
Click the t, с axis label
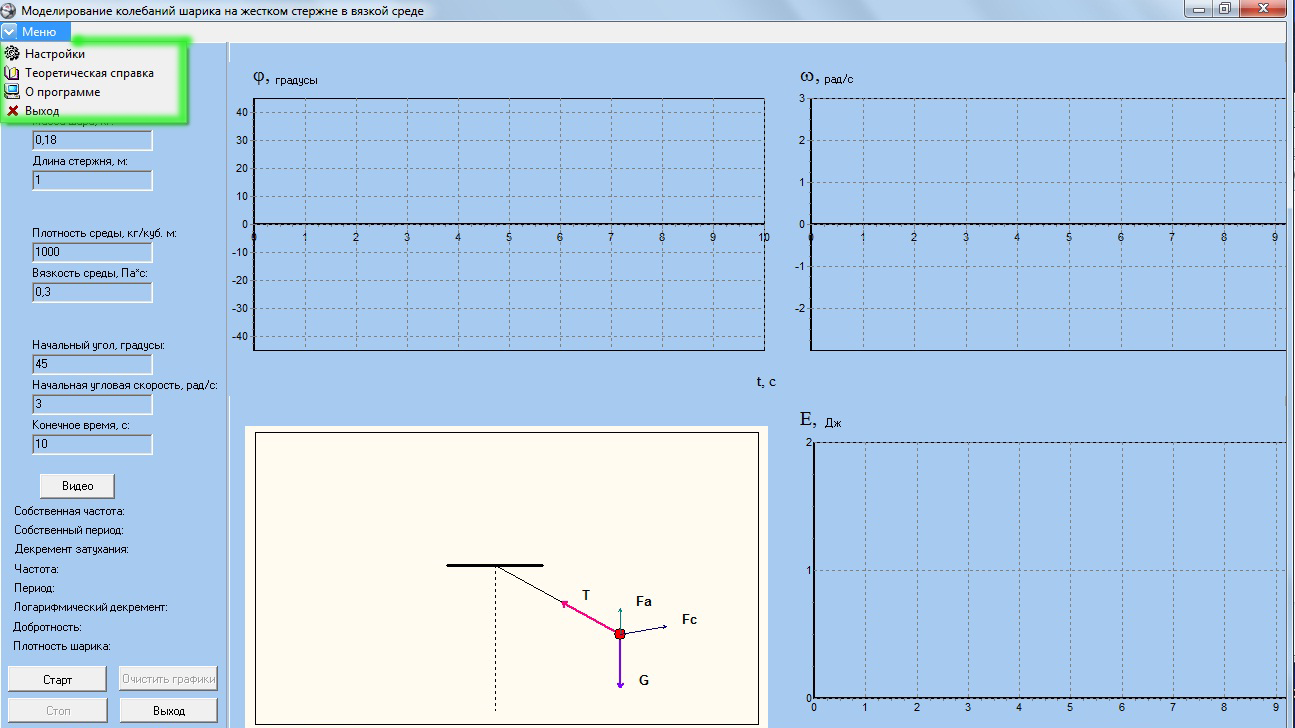click(x=766, y=381)
